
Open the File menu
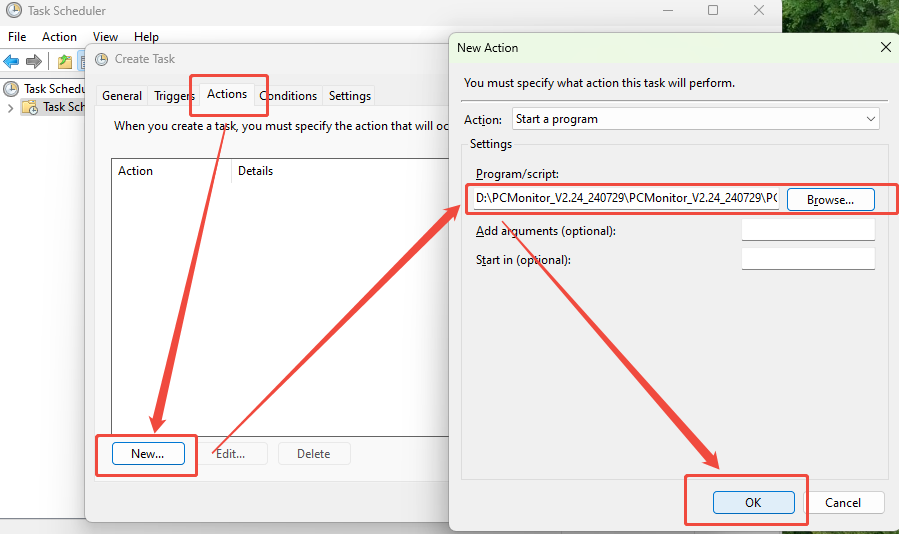click(x=17, y=37)
